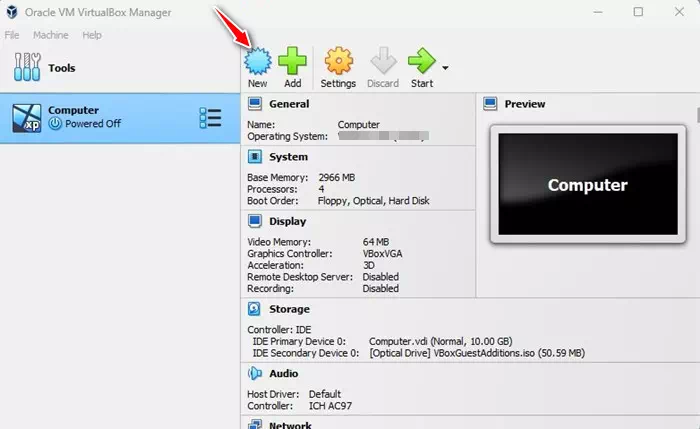Select the Tools label in sidebar
700x429 pixels.
coord(62,68)
